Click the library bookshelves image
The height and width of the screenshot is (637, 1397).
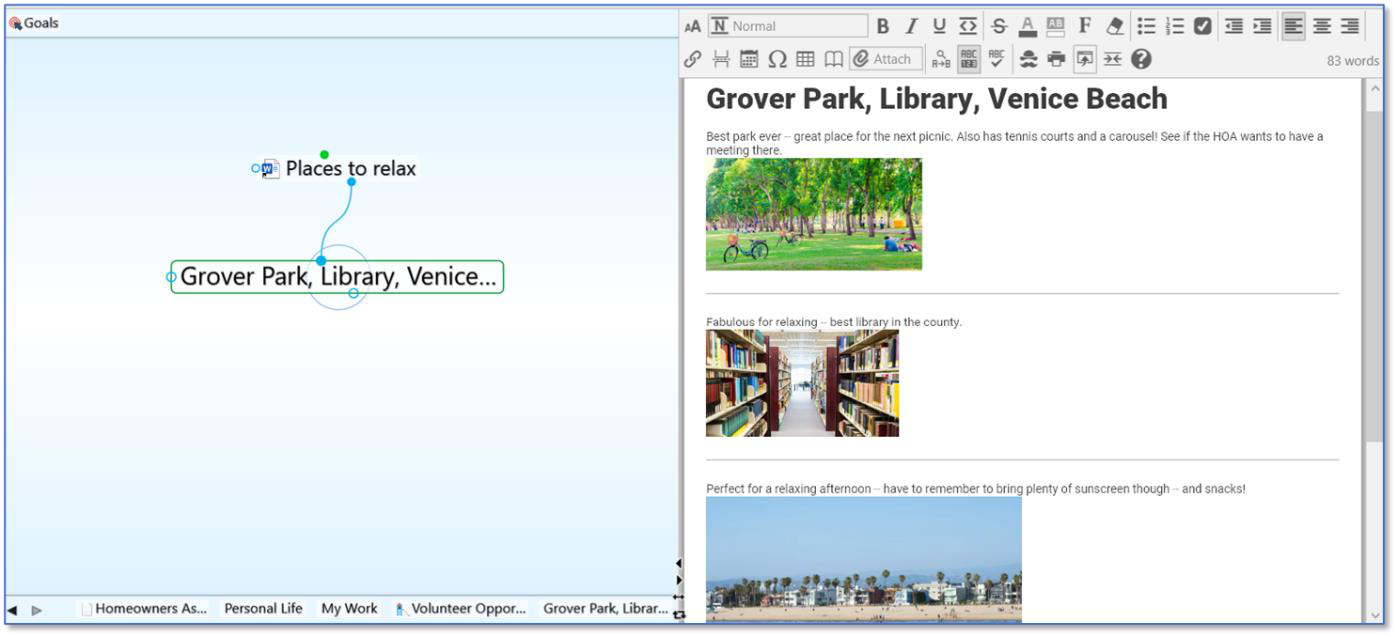pos(802,383)
